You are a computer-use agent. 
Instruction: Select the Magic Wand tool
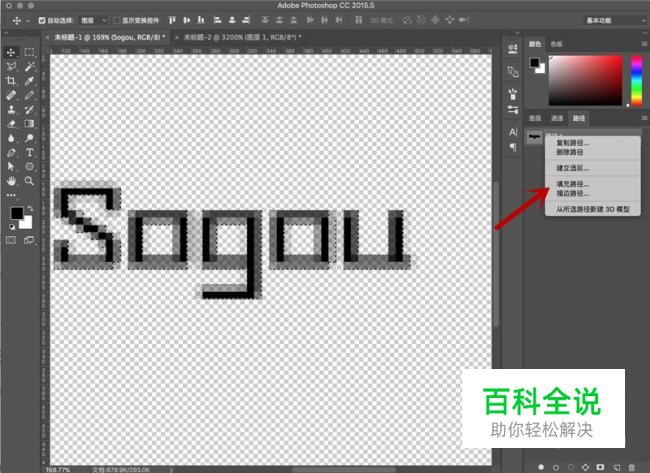(x=29, y=66)
